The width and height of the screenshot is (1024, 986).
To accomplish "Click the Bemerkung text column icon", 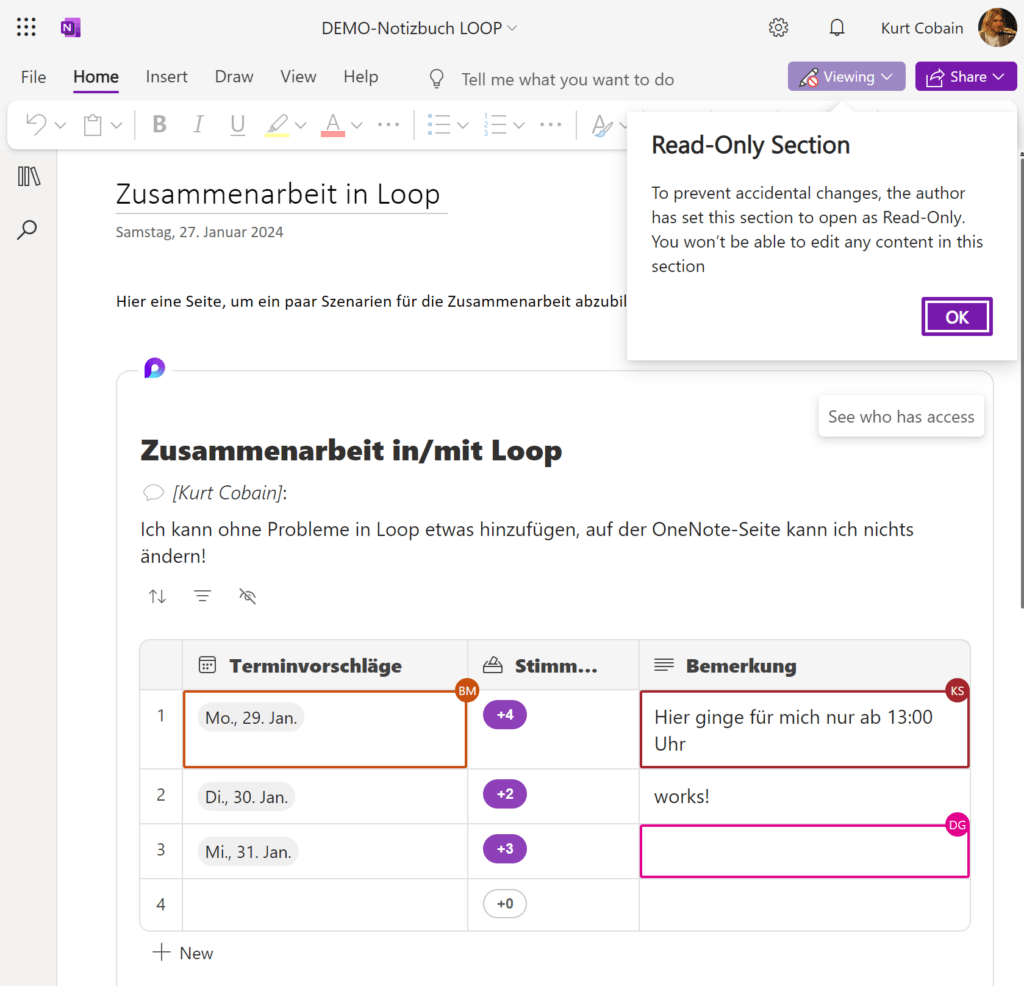I will tap(664, 665).
